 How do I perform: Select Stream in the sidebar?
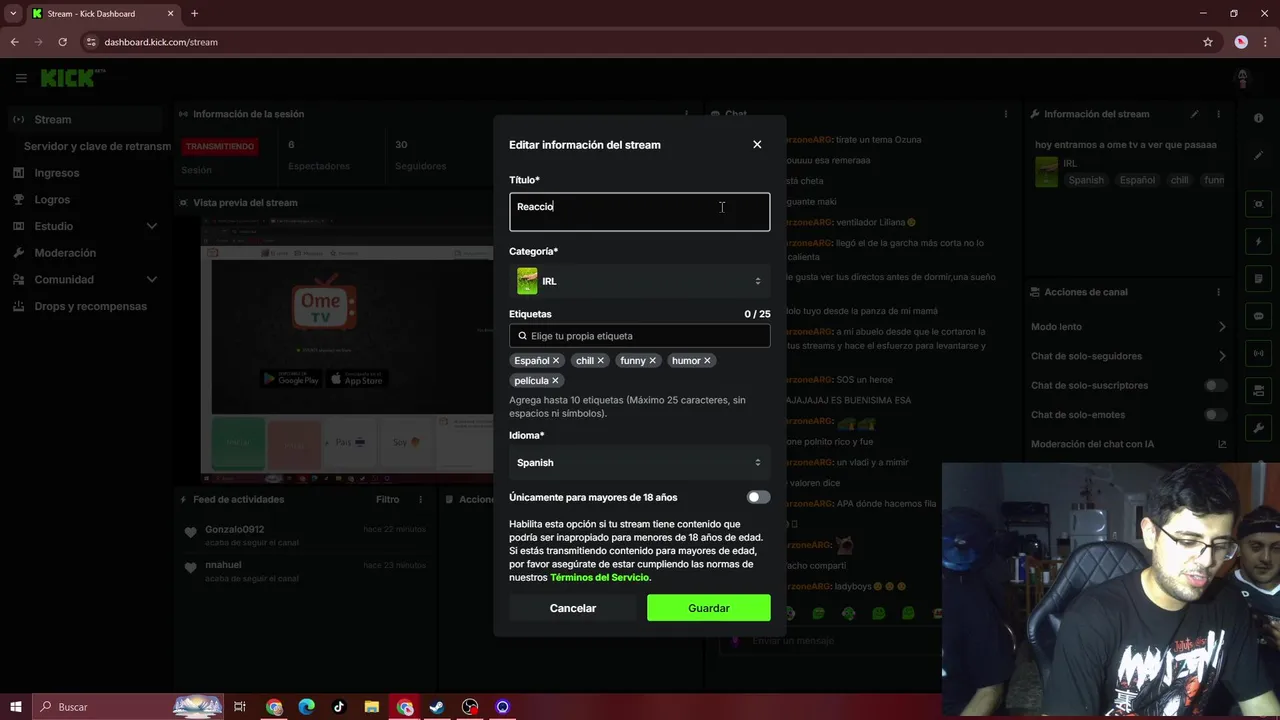(86, 119)
